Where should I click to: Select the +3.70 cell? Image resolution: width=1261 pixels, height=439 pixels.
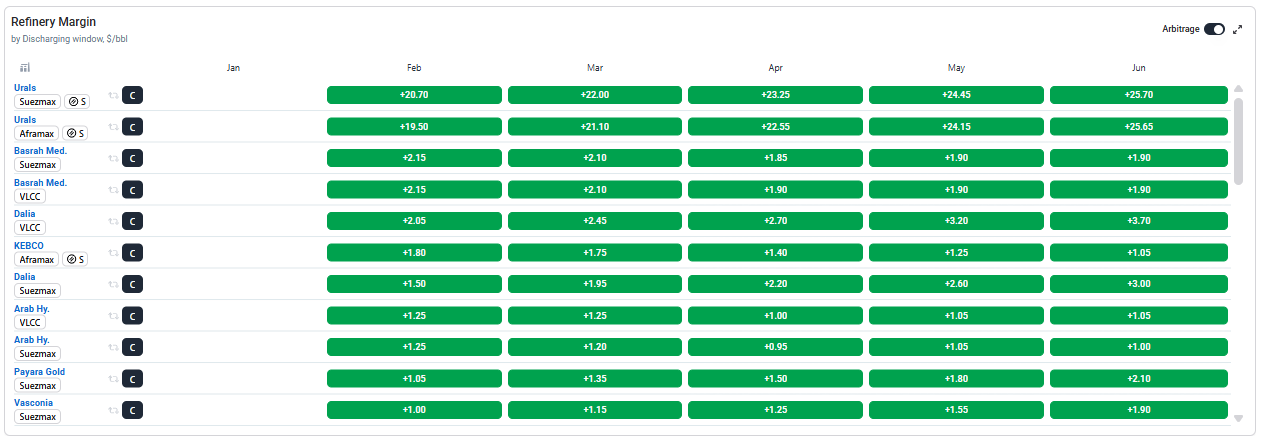(x=1138, y=221)
